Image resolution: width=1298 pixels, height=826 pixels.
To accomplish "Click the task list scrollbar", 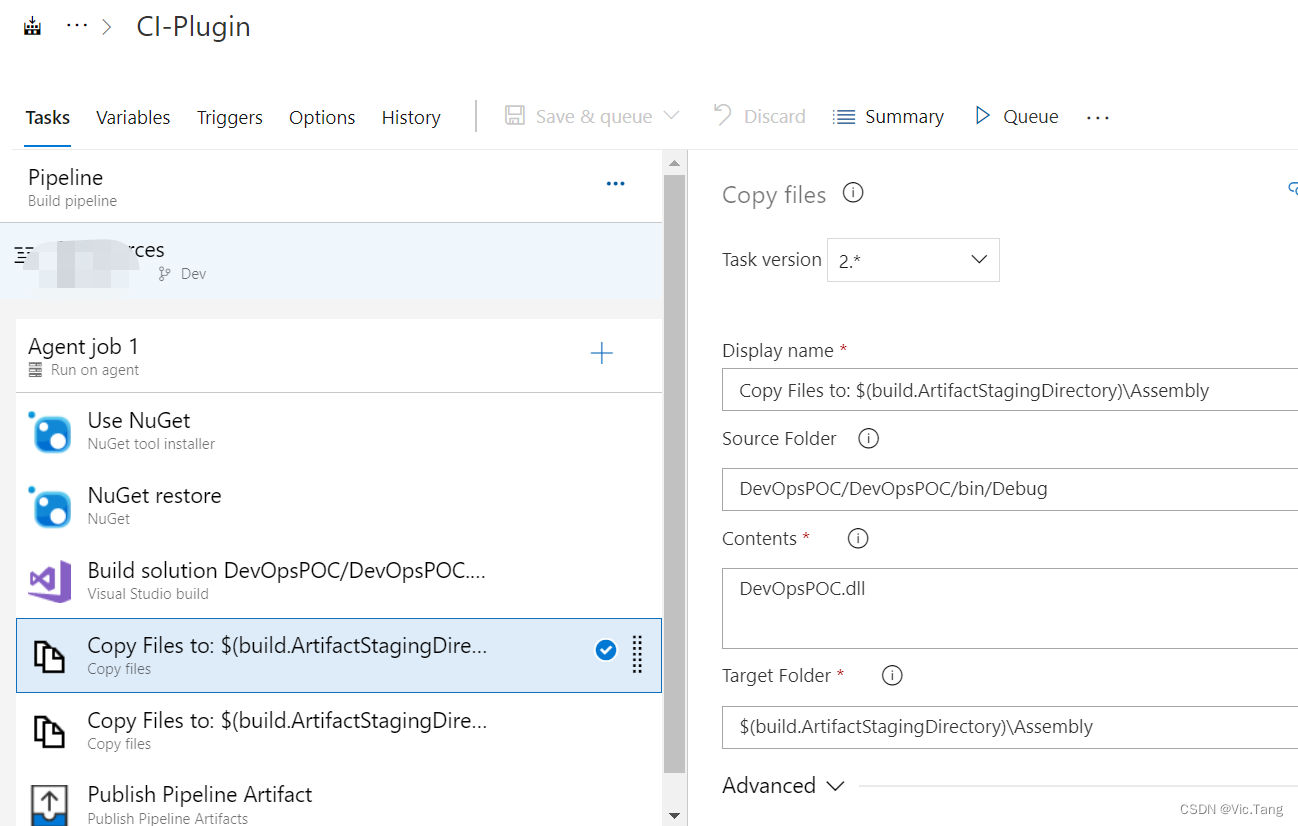I will (674, 450).
